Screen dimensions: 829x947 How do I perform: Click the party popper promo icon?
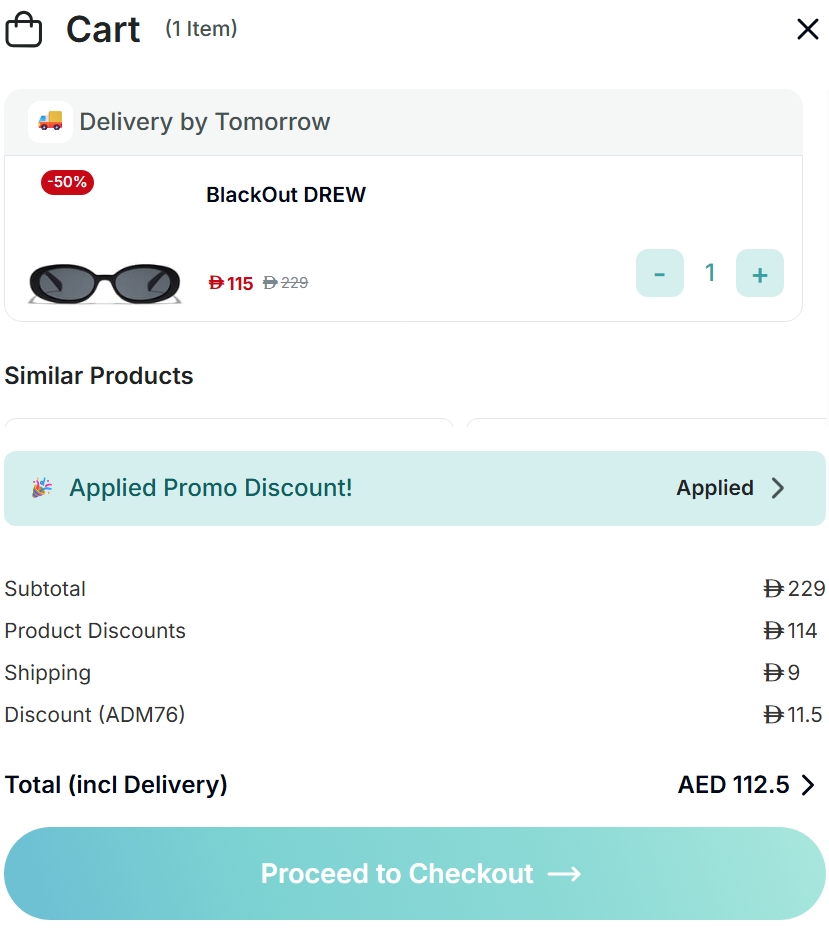(x=41, y=488)
